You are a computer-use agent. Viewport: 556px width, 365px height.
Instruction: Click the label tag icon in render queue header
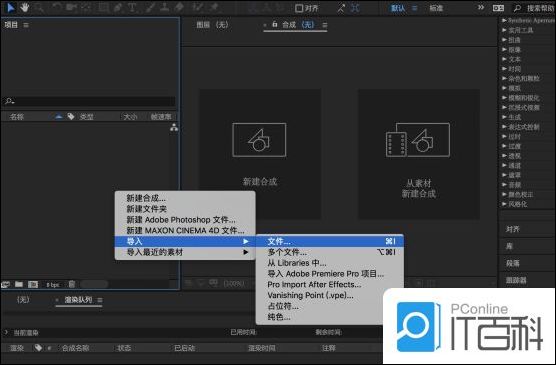tap(38, 348)
